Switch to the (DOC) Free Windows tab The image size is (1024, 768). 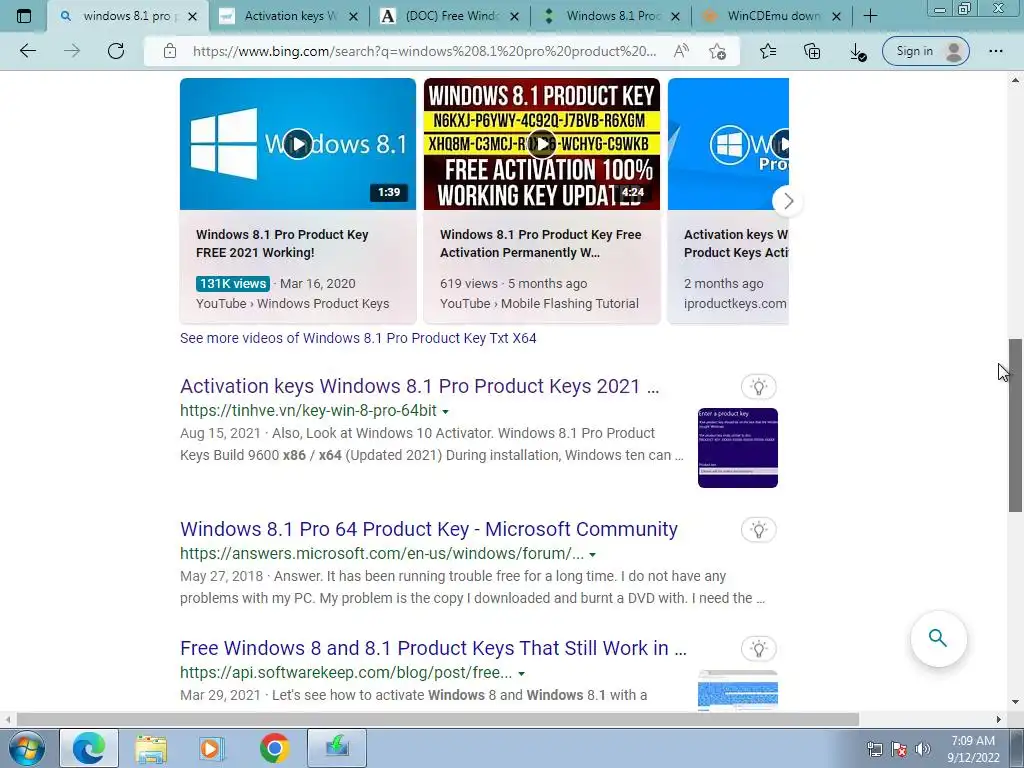pos(450,16)
